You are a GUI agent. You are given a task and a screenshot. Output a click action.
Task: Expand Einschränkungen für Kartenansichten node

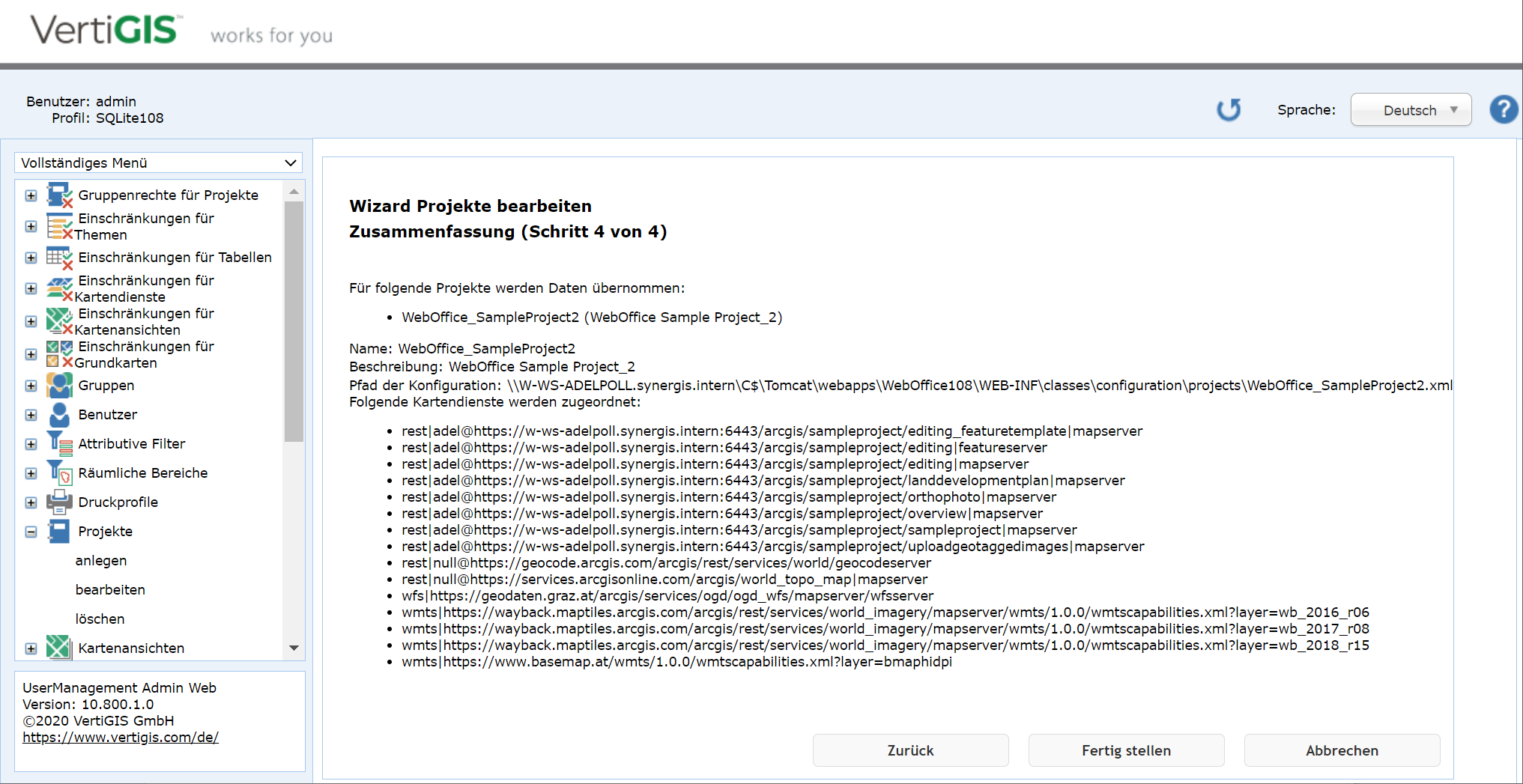[x=31, y=321]
